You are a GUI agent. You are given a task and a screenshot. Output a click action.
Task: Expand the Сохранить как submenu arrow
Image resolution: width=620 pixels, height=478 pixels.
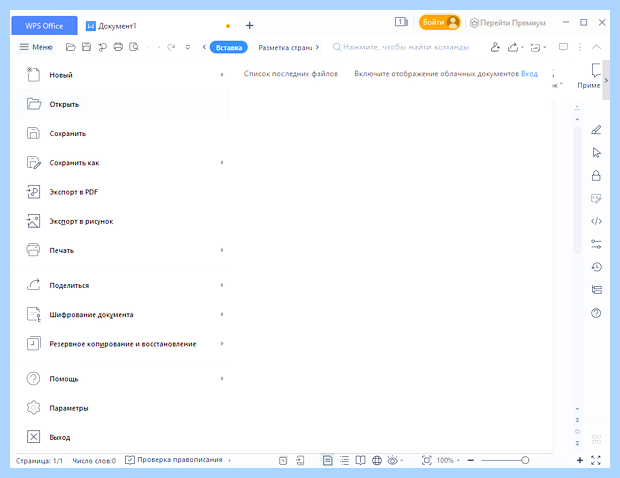coord(222,162)
